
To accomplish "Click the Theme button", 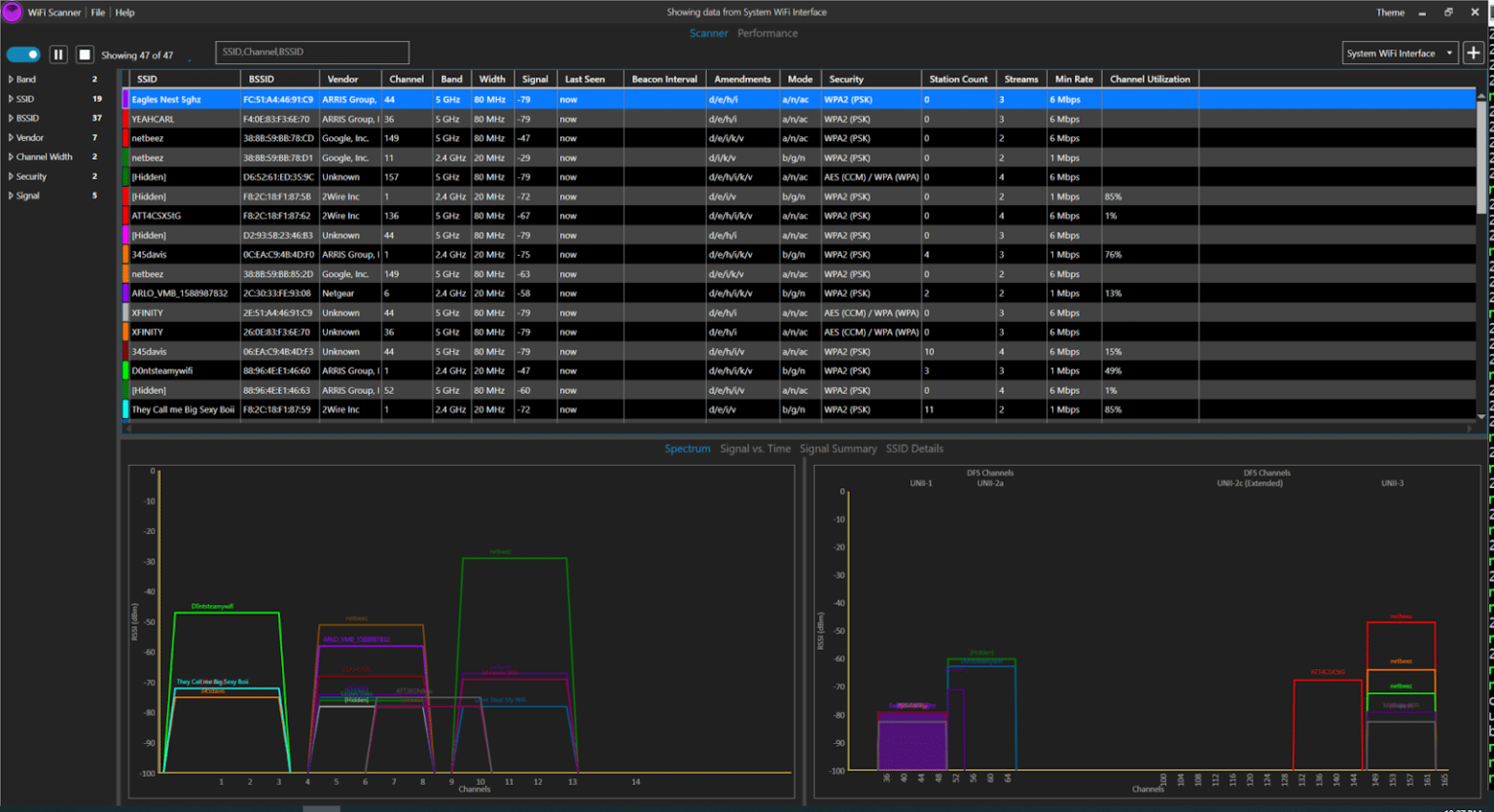I will 1390,12.
